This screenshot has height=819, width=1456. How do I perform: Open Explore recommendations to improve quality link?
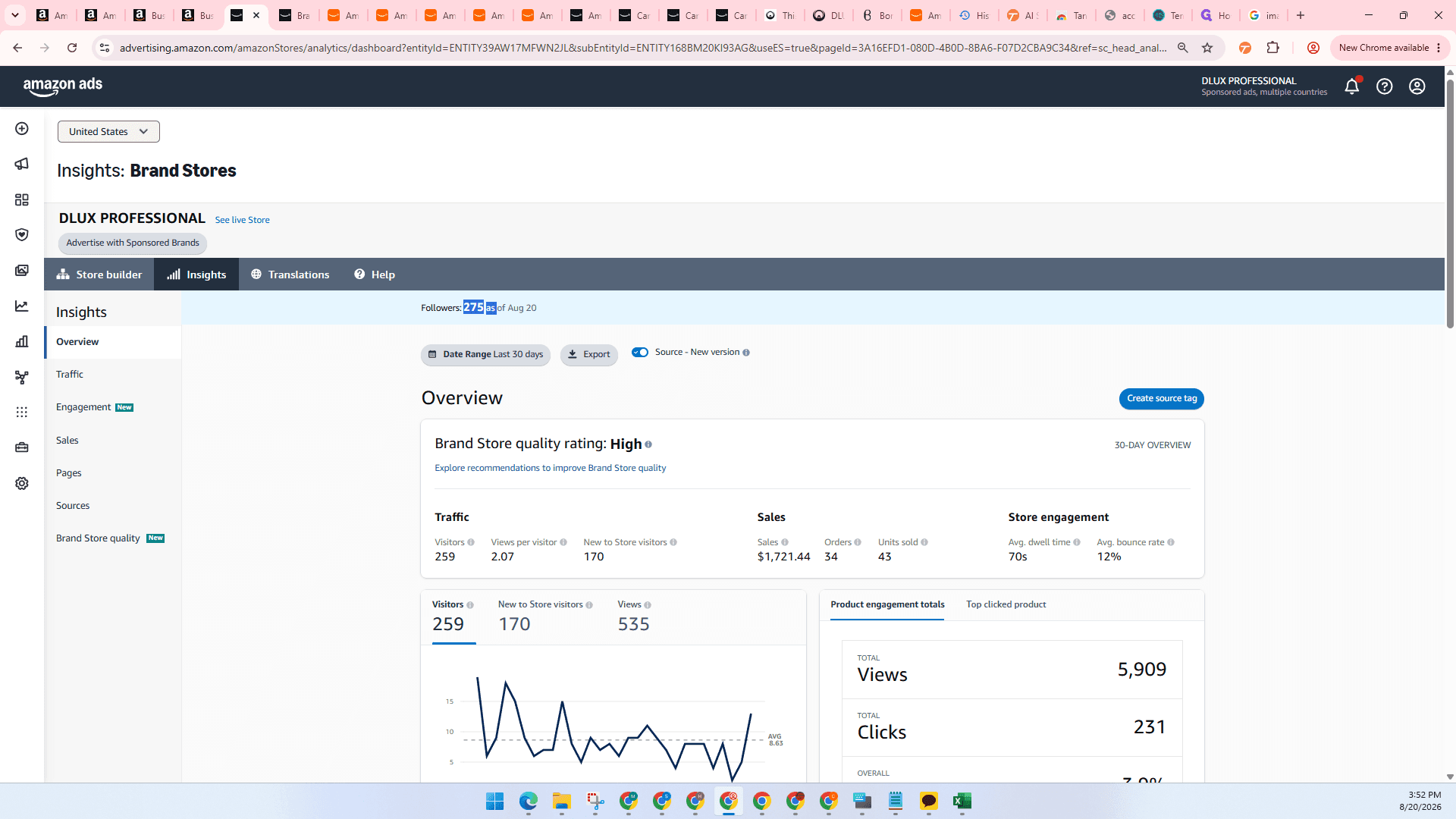551,468
